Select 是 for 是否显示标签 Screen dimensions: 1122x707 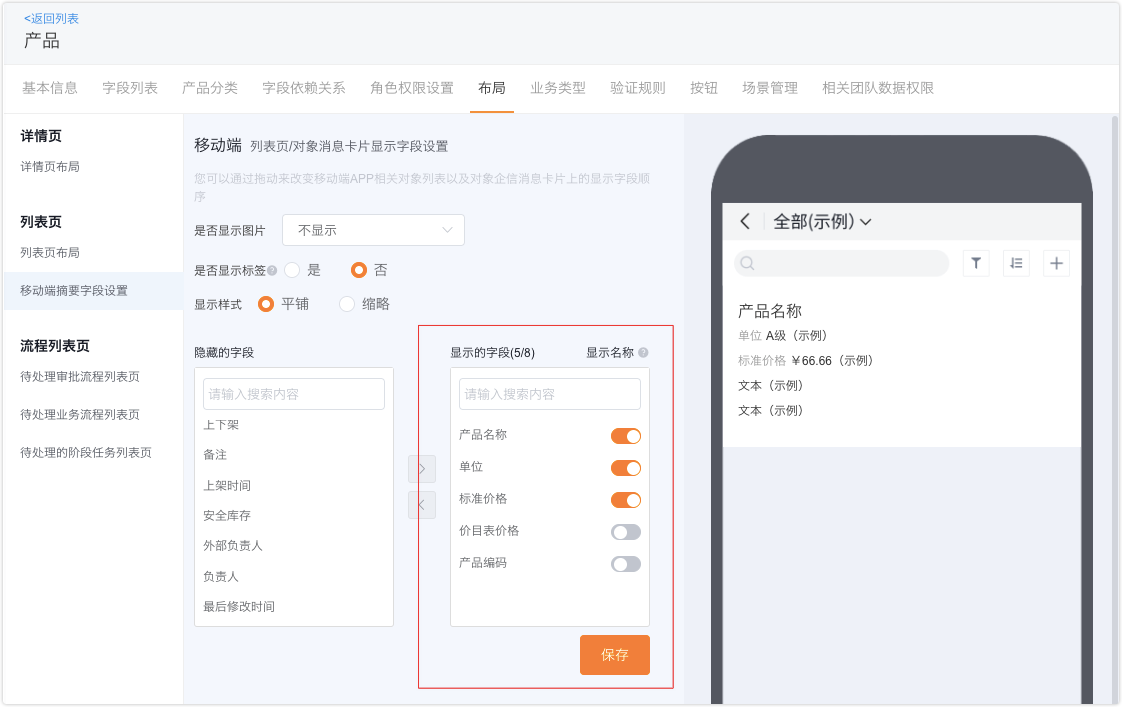point(292,270)
